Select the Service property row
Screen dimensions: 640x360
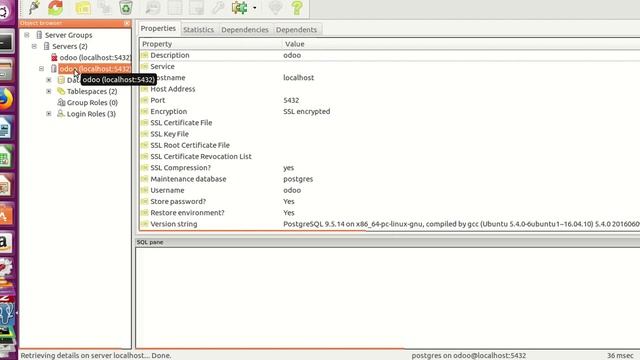coord(390,67)
